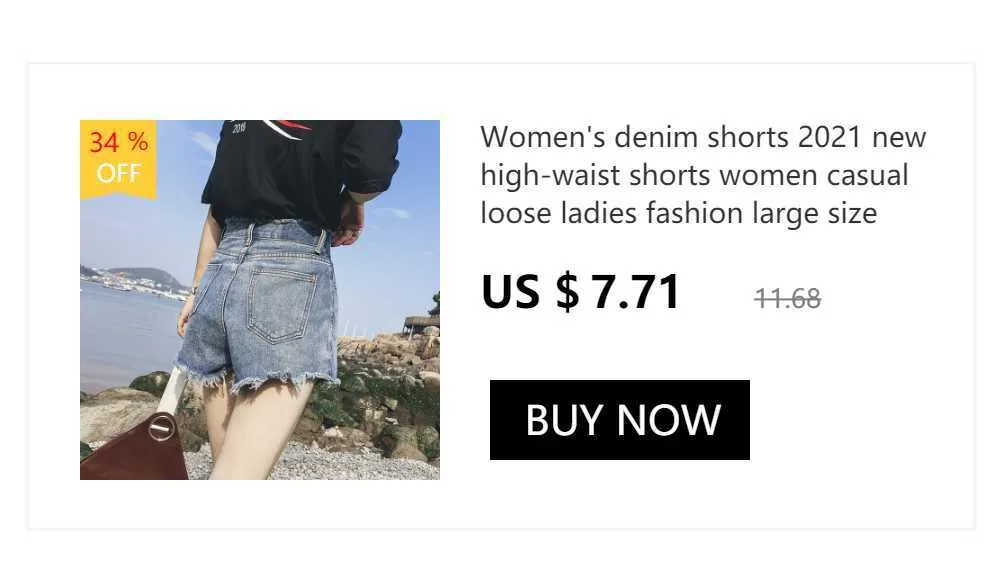Open the denim shorts product photo

[260, 300]
